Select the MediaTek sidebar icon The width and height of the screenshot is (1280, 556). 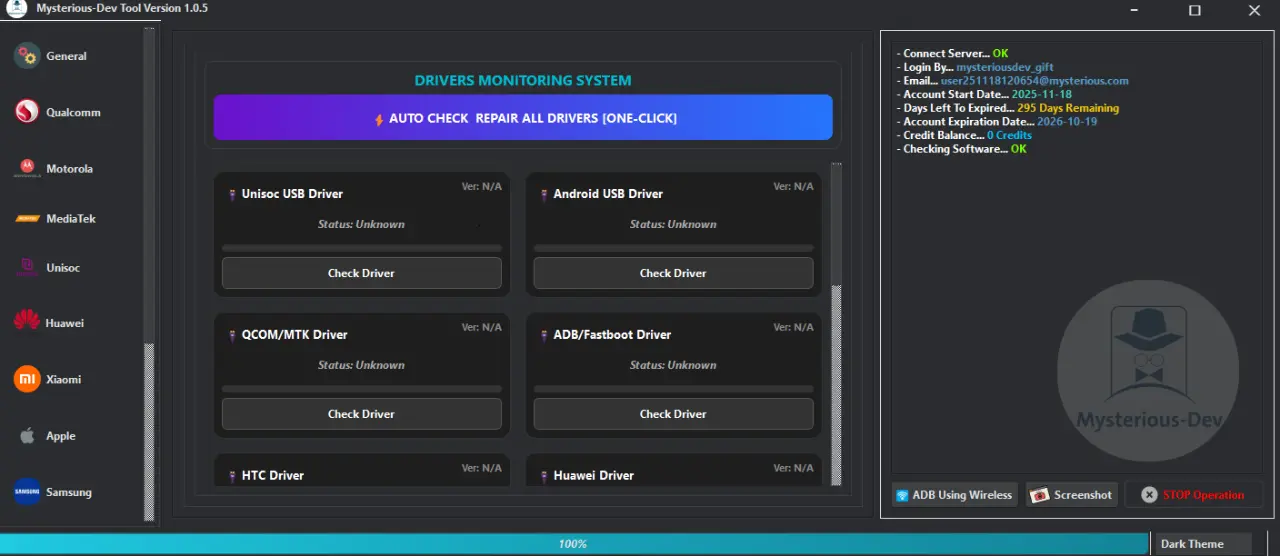pos(27,218)
